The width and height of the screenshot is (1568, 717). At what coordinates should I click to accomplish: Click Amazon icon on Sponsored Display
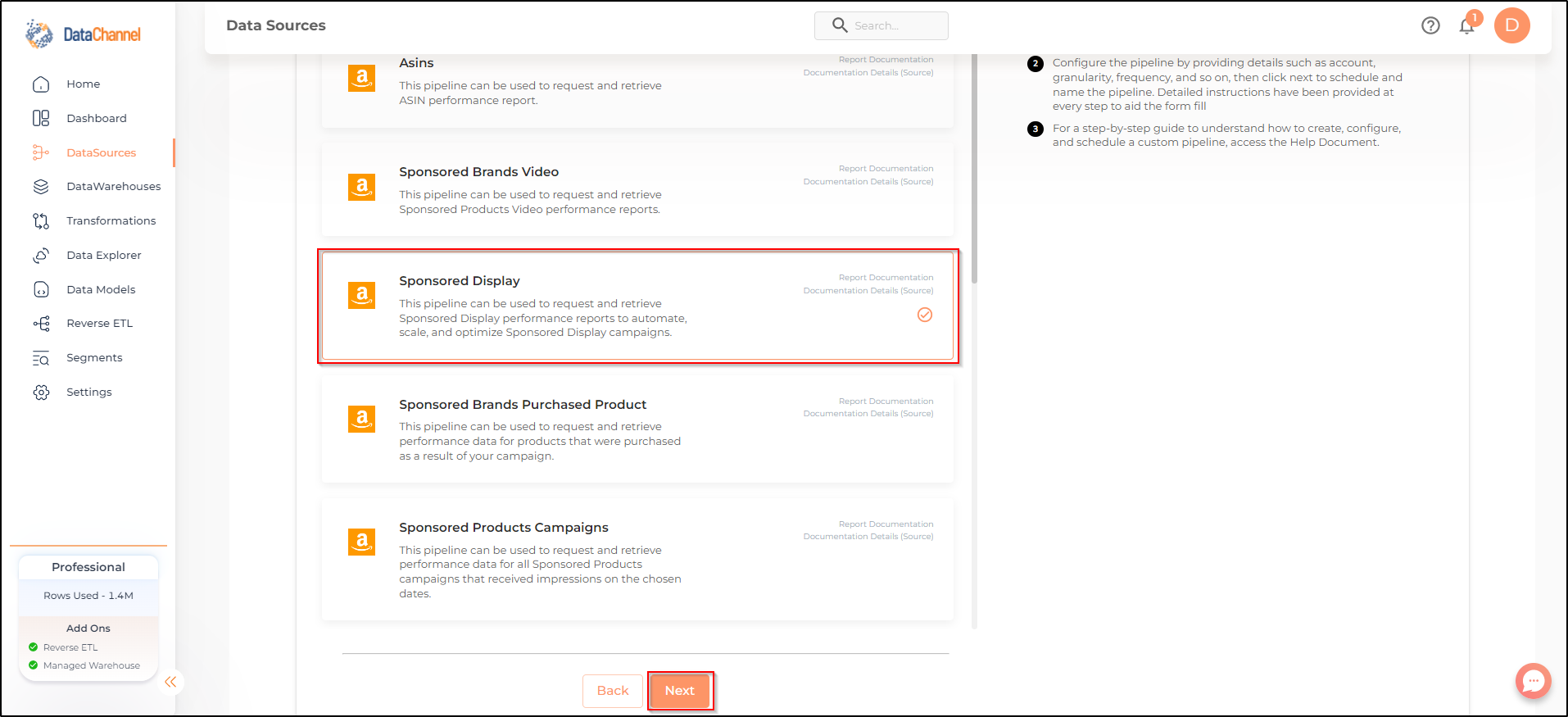pyautogui.click(x=361, y=295)
